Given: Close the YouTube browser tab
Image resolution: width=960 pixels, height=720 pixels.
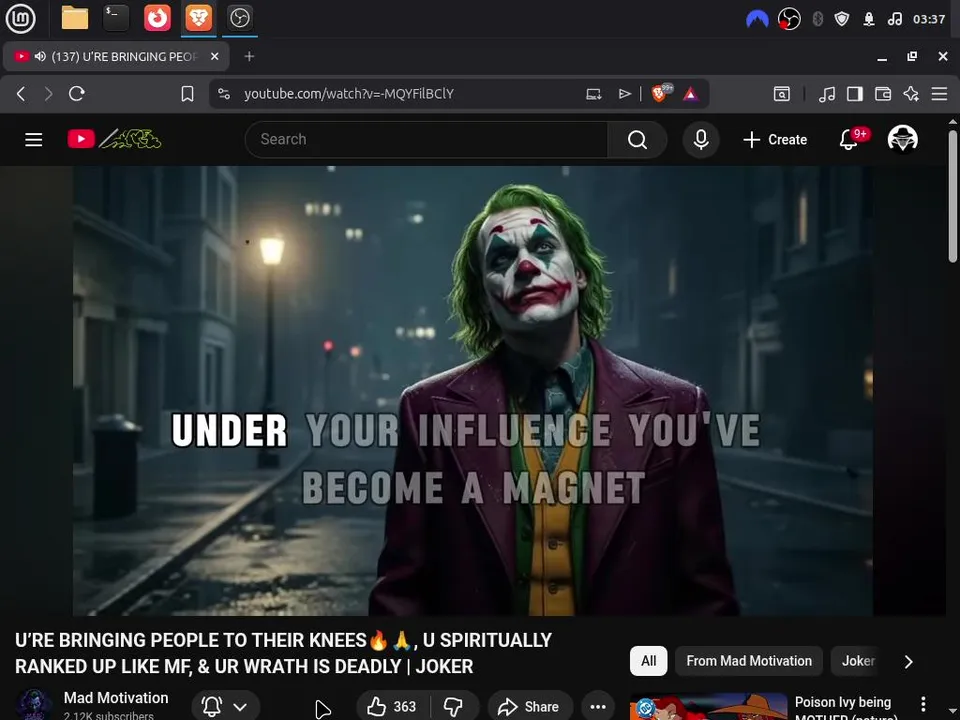Looking at the screenshot, I should tap(214, 56).
